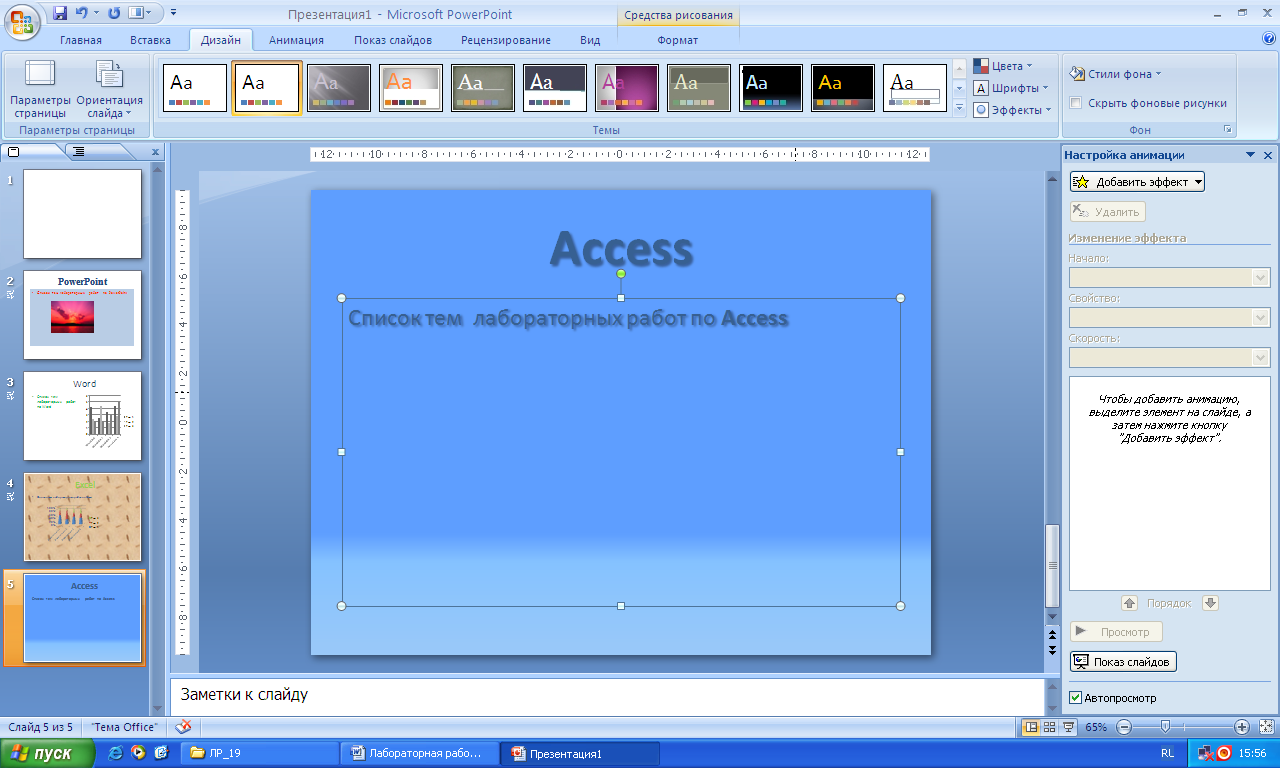Enable Скрыть фоновые рисунки checkbox
Viewport: 1280px width, 768px height.
(x=1076, y=103)
